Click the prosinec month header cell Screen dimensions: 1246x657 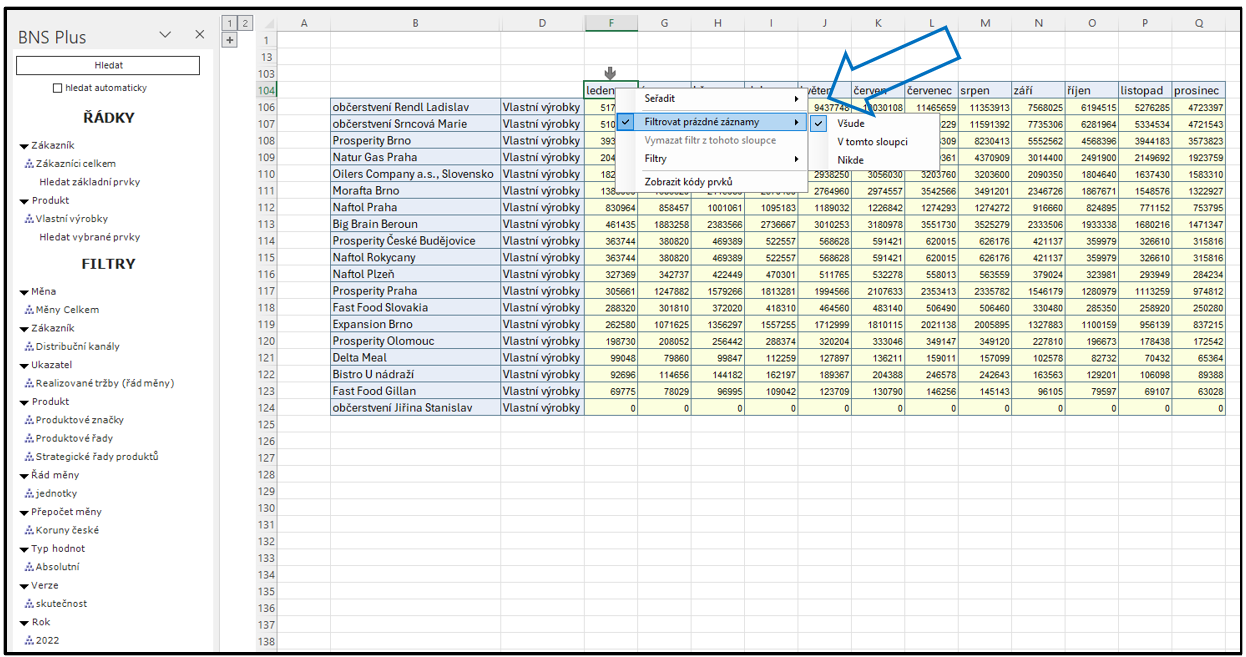click(1198, 90)
